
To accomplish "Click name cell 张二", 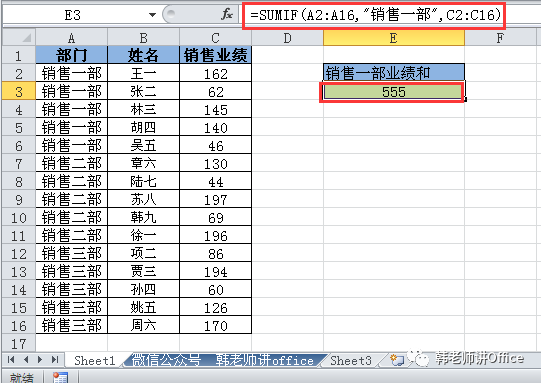I will tap(144, 91).
